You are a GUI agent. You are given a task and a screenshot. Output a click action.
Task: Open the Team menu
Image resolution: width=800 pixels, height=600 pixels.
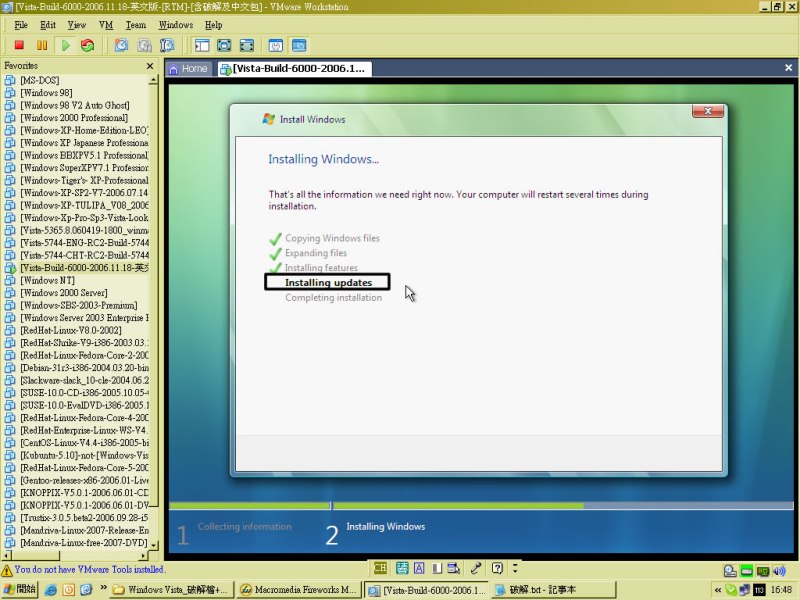coord(136,25)
